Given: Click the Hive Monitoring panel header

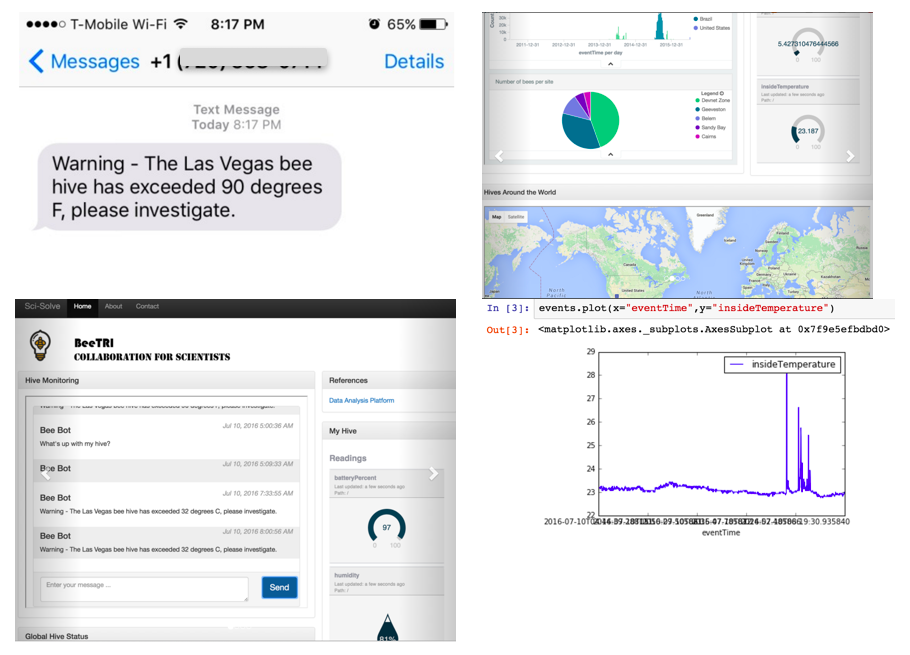Looking at the screenshot, I should coord(166,380).
